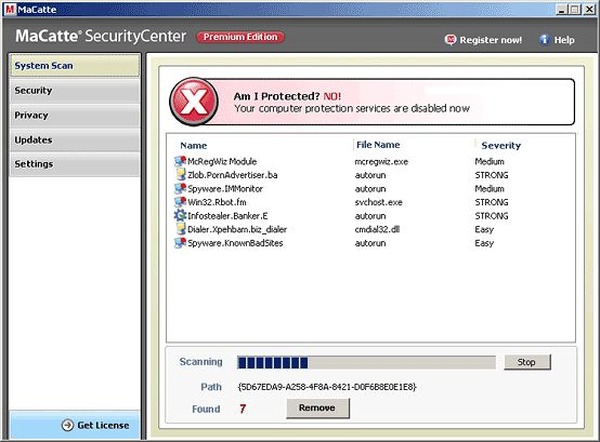
Task: Minimize the MaCatte window
Action: pos(562,9)
